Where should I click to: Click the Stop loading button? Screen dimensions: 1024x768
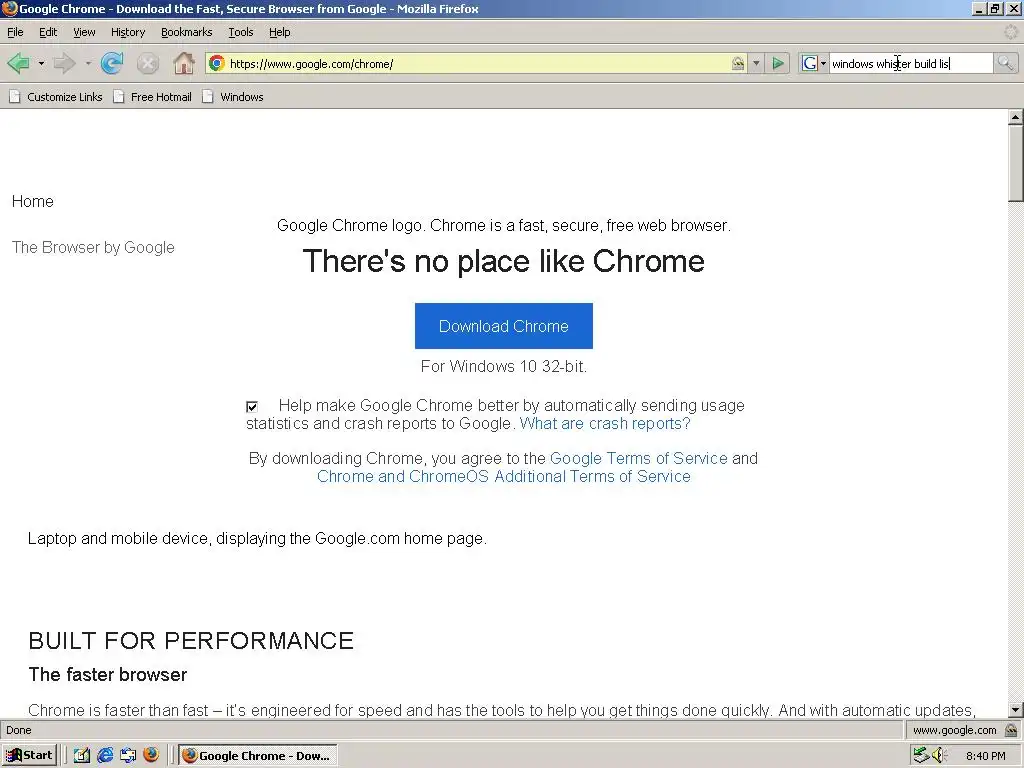point(148,63)
